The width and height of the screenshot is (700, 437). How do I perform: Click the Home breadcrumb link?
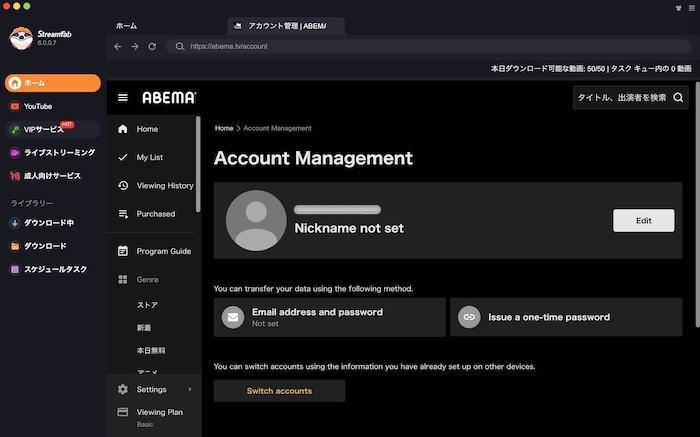pos(224,128)
